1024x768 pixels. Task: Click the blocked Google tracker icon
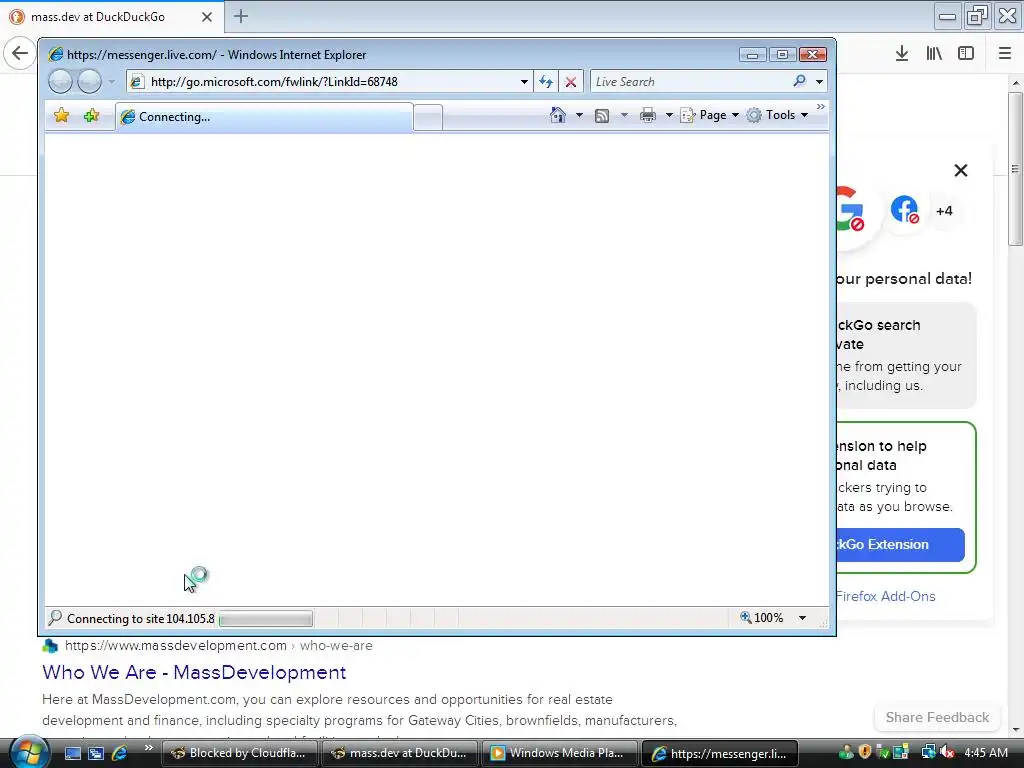tap(851, 210)
